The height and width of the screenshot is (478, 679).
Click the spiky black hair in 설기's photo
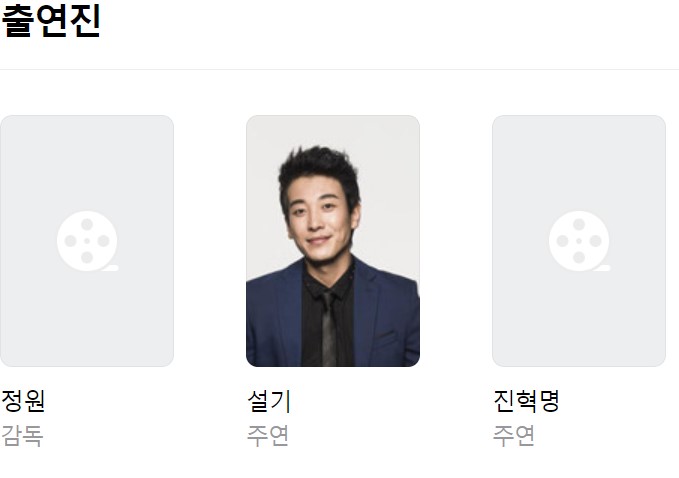[x=320, y=171]
